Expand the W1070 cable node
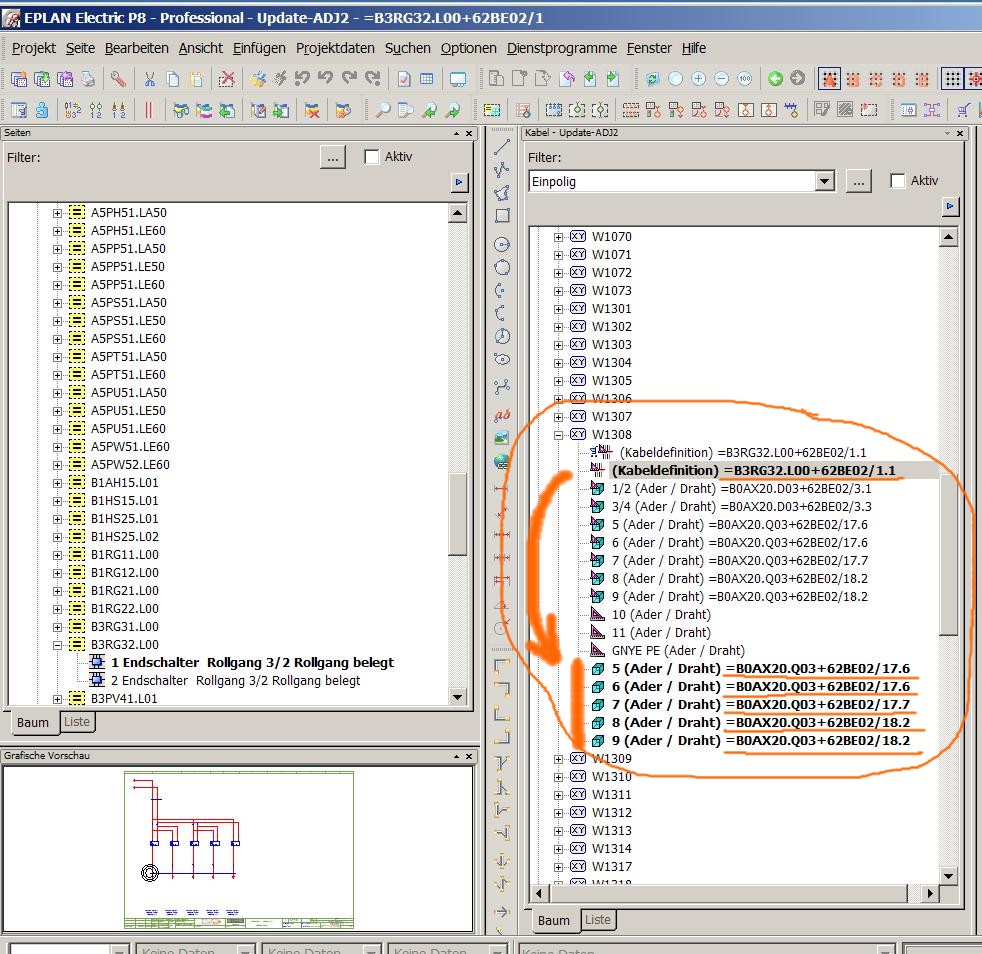Image resolution: width=982 pixels, height=954 pixels. pyautogui.click(x=558, y=237)
